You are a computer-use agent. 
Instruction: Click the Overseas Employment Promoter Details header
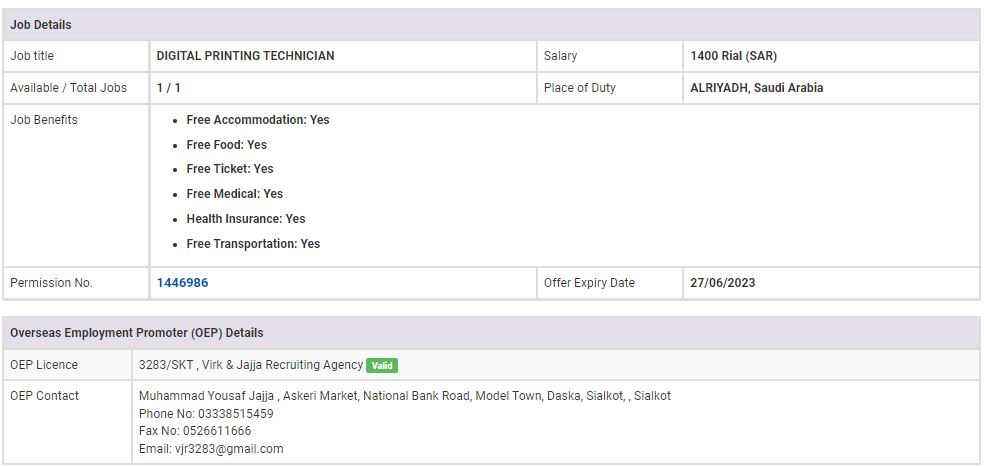tap(137, 332)
